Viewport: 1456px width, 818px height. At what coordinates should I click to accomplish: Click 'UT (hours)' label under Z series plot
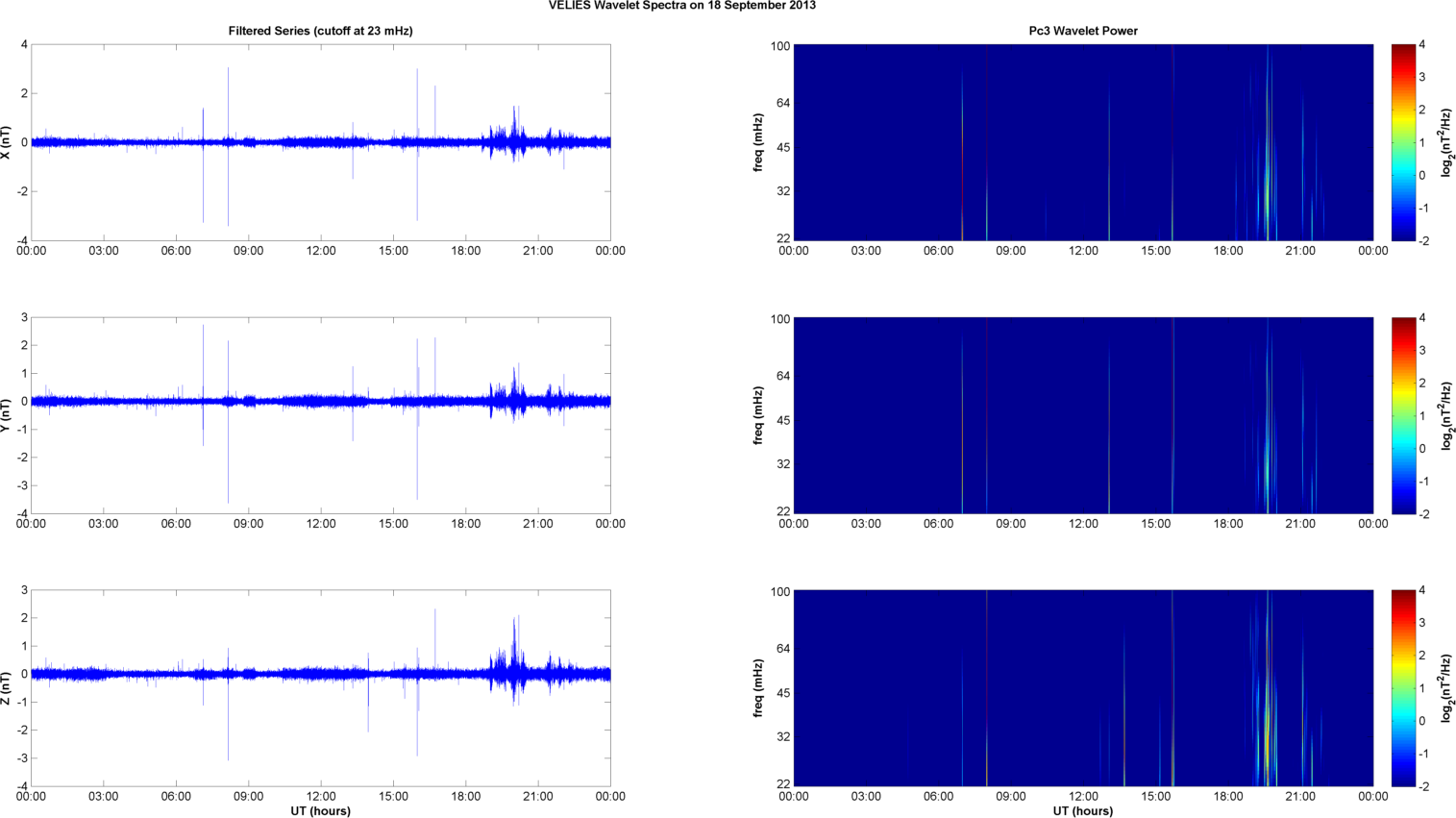pos(320,810)
